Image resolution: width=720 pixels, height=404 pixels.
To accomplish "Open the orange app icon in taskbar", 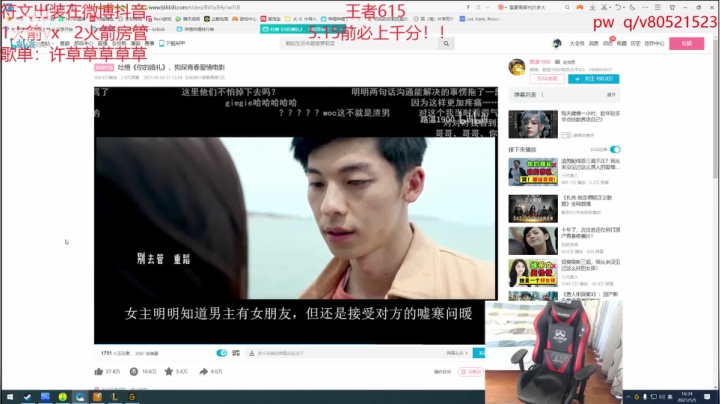I will (x=97, y=397).
